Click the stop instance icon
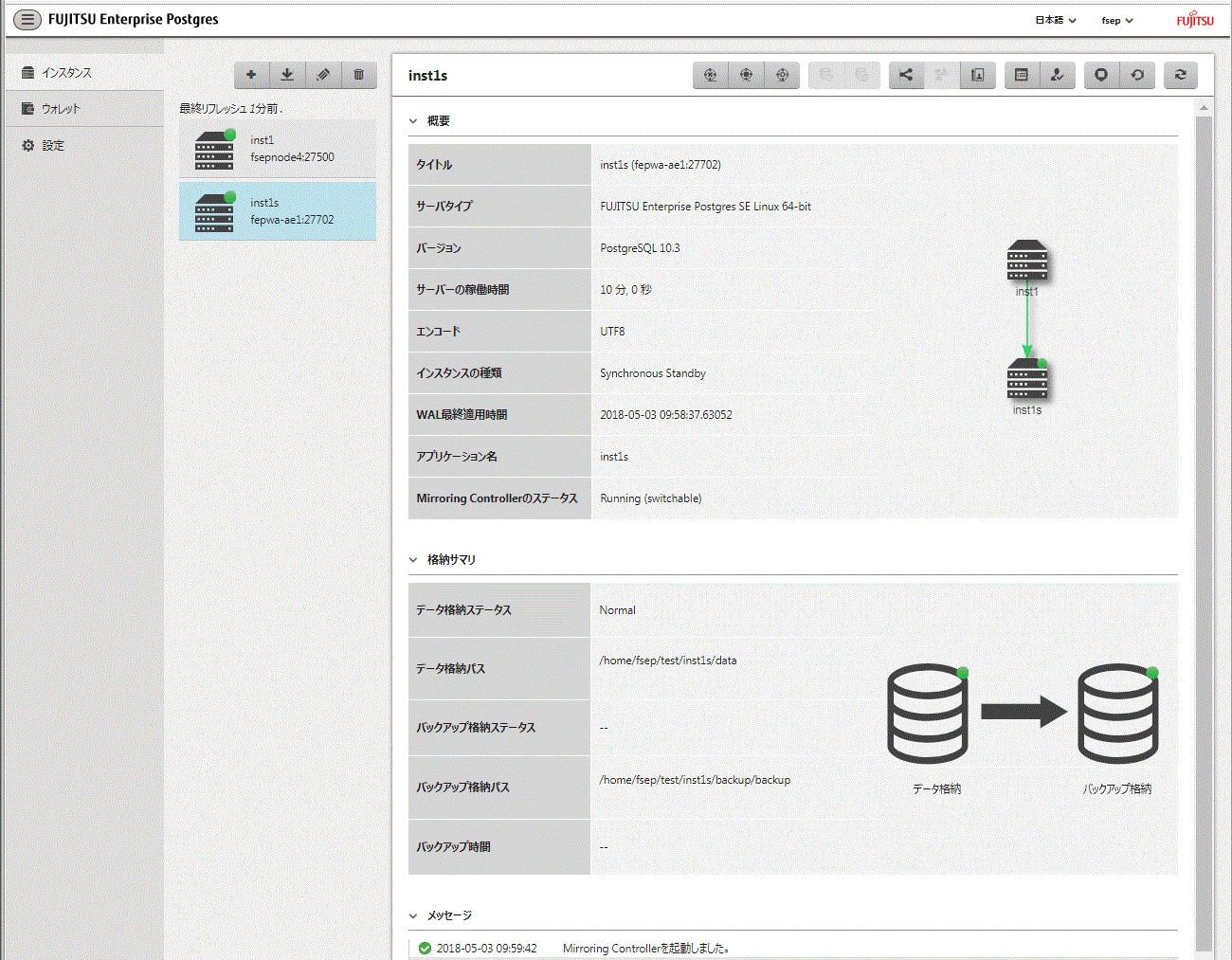This screenshot has height=960, width=1232. pos(1101,75)
